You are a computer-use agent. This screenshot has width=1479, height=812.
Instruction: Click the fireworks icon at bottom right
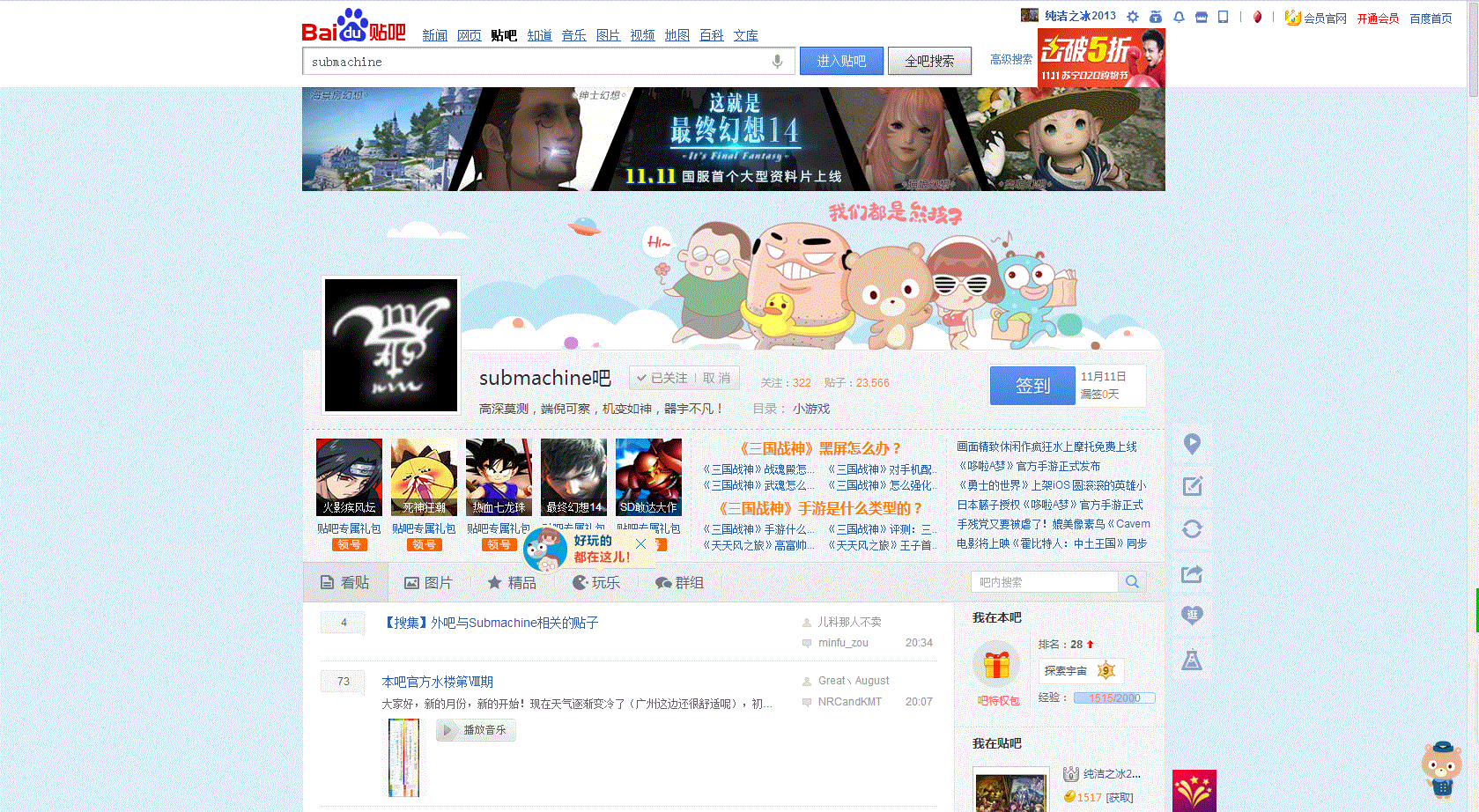(1194, 791)
